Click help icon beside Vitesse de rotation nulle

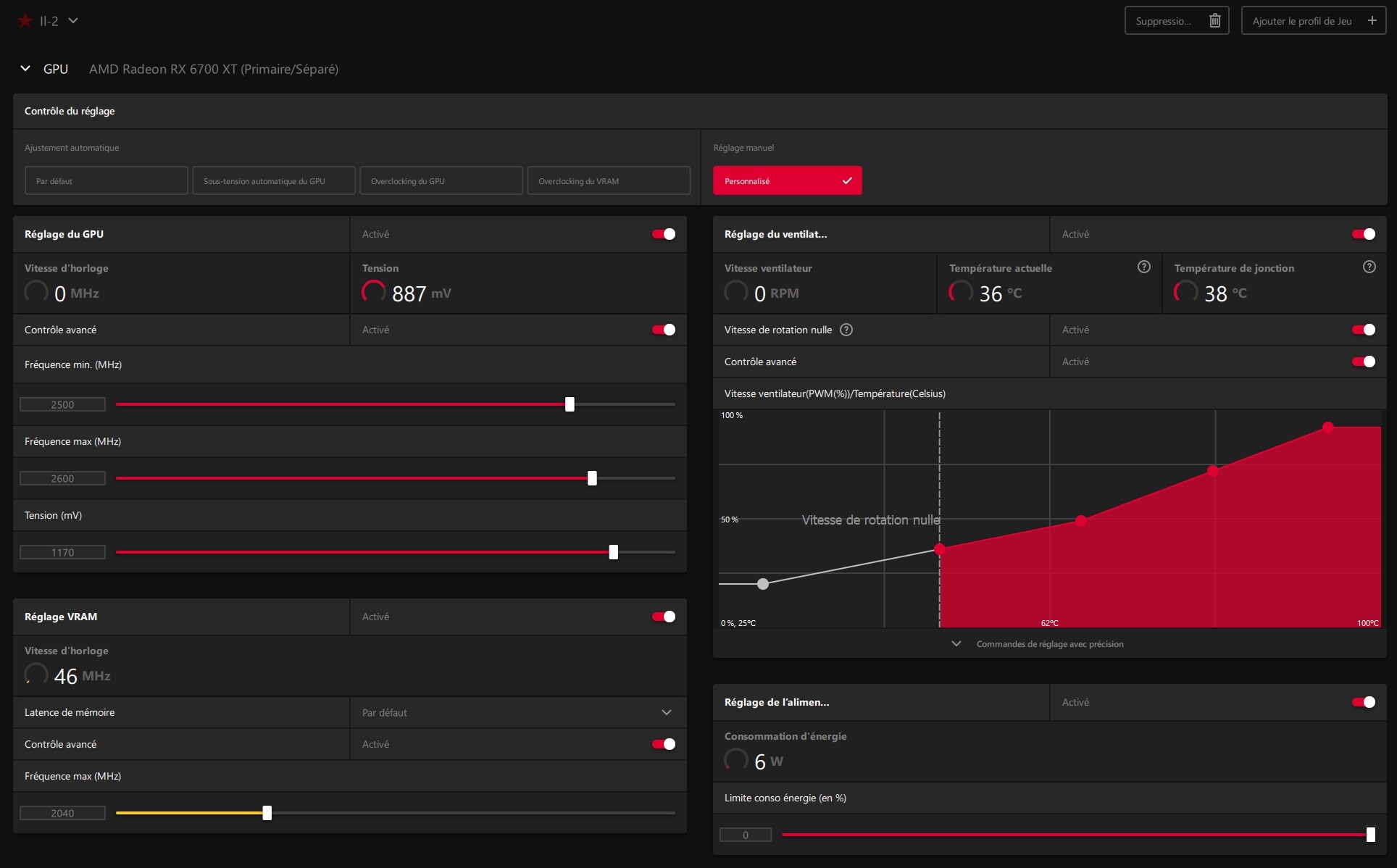click(x=846, y=330)
